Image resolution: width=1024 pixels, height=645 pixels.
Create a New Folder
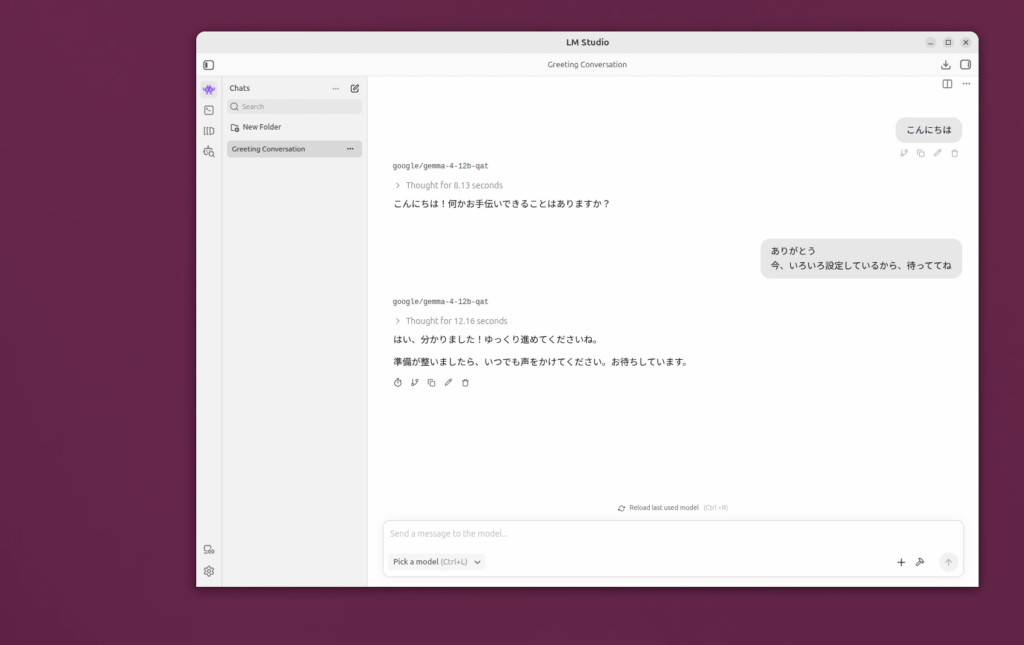coord(256,127)
